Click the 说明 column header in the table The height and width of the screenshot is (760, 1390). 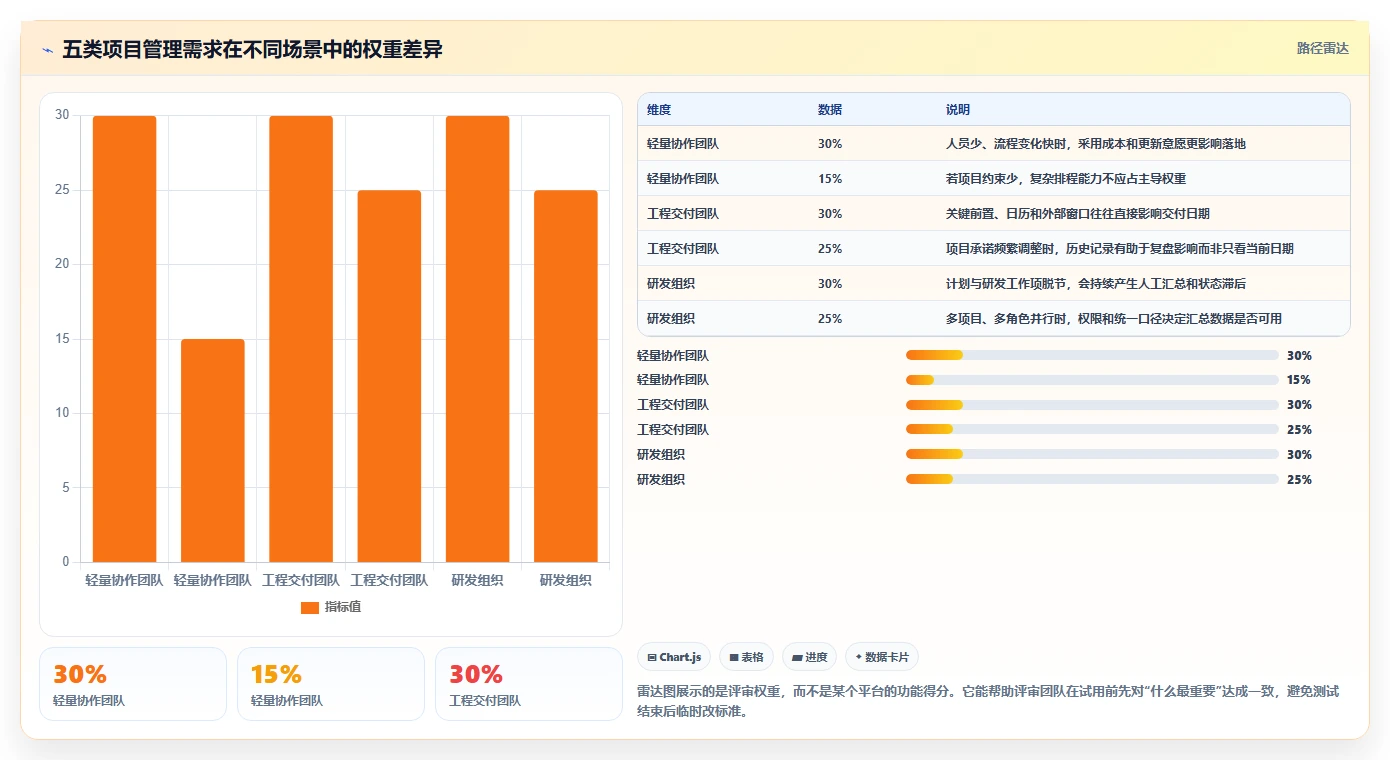pos(958,109)
